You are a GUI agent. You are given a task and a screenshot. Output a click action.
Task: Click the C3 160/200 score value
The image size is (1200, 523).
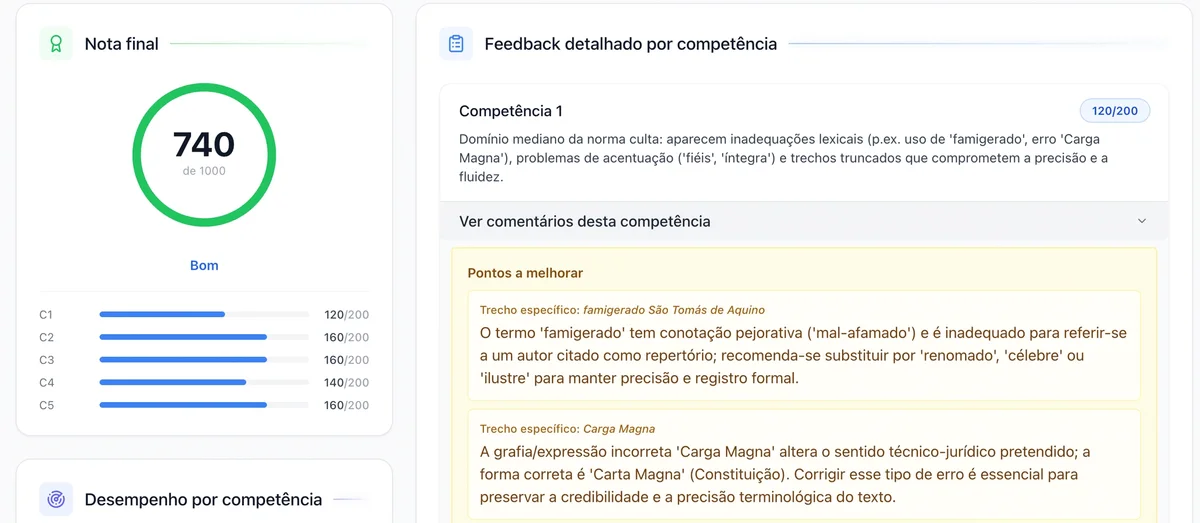point(346,360)
